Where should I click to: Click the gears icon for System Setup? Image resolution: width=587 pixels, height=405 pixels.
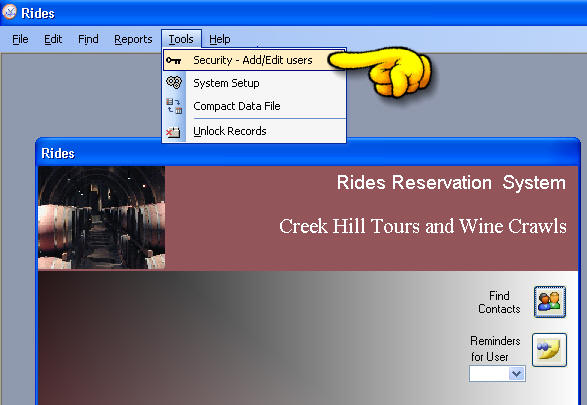(x=174, y=83)
